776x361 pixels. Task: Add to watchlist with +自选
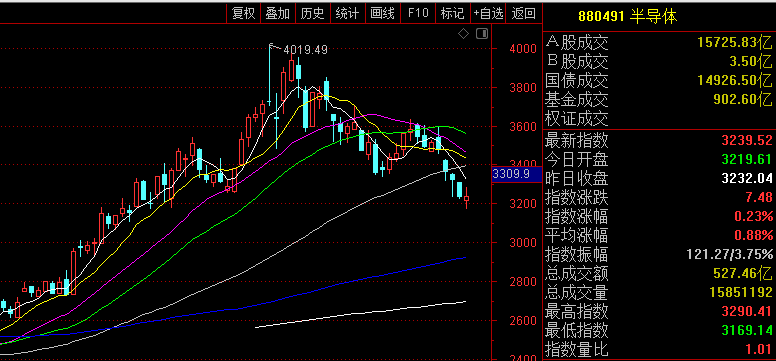point(488,13)
